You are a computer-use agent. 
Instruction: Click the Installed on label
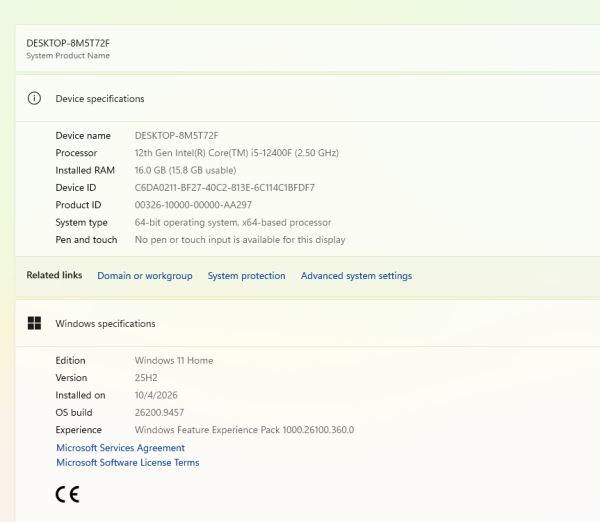coord(80,395)
